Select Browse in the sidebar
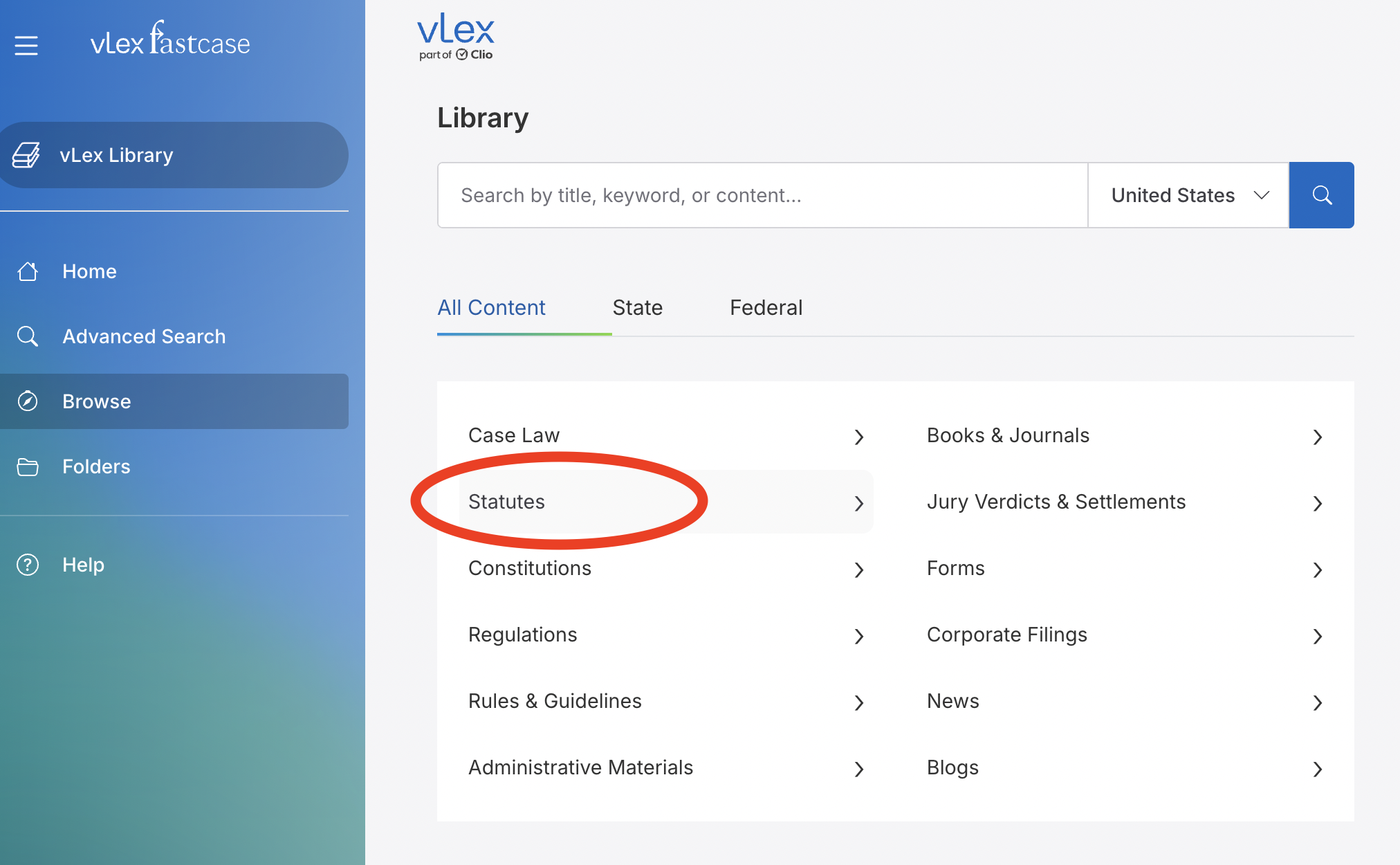1400x865 pixels. 174,401
